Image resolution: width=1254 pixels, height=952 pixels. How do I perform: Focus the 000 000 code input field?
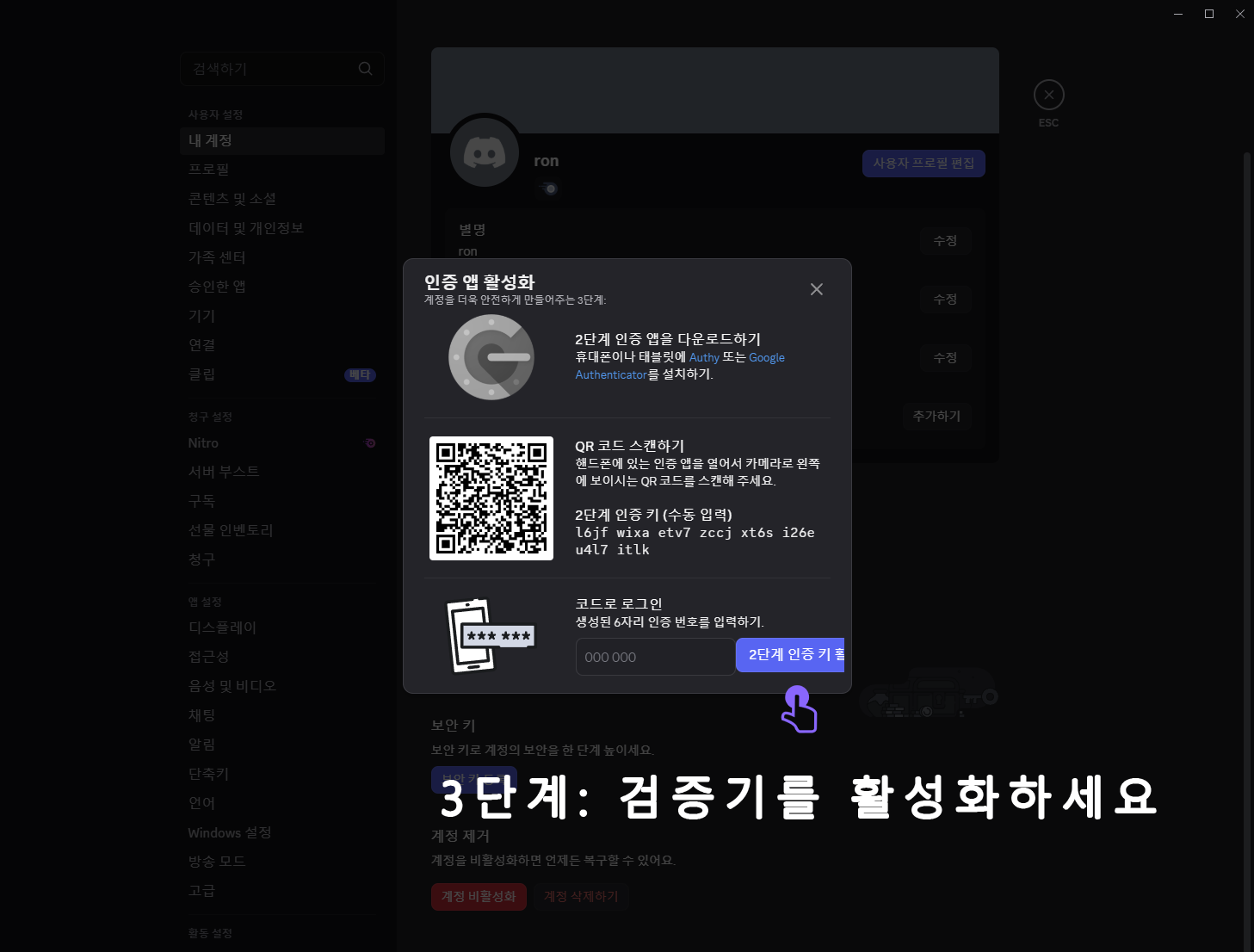coord(655,657)
